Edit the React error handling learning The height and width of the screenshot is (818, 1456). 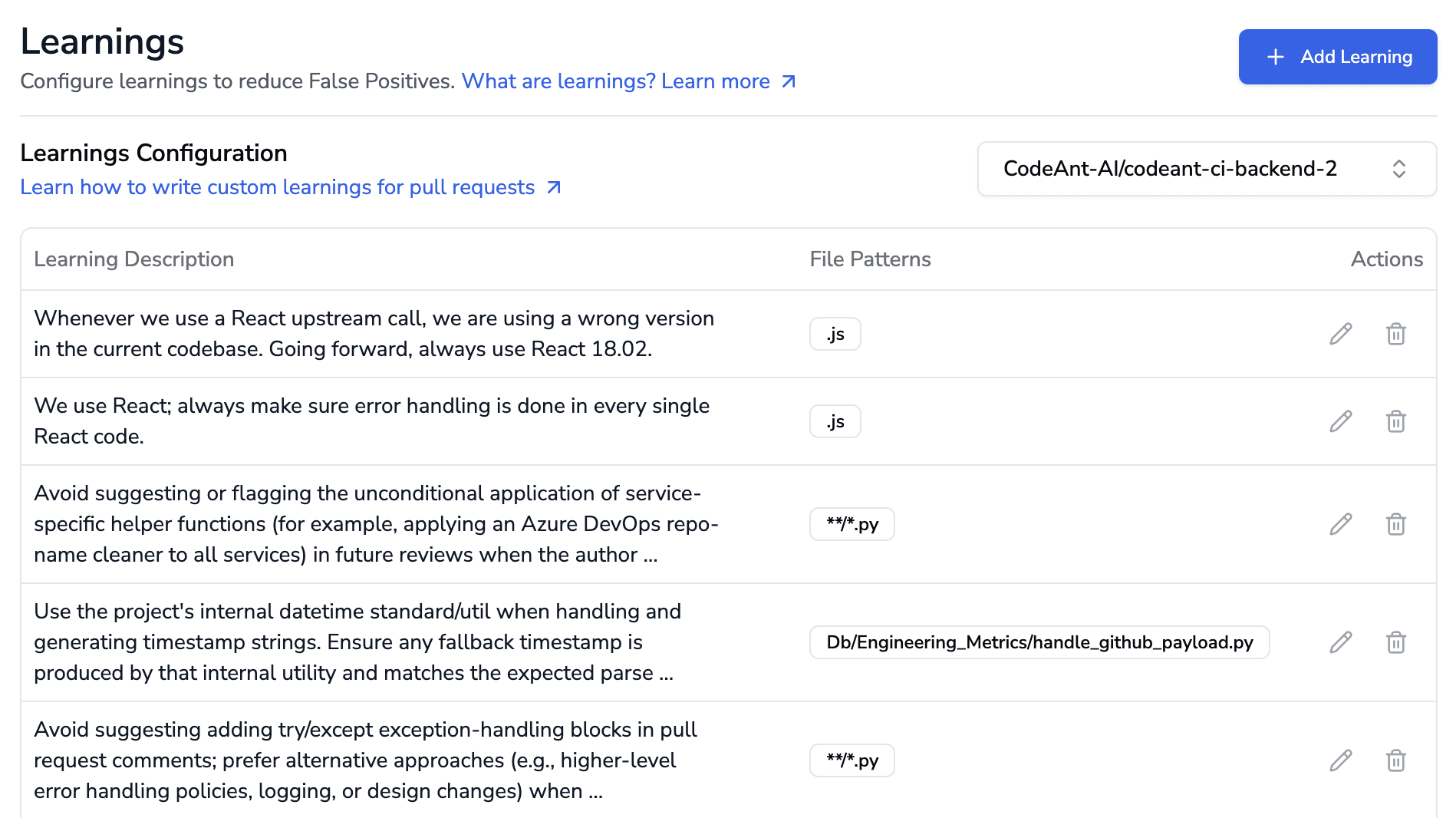coord(1340,421)
